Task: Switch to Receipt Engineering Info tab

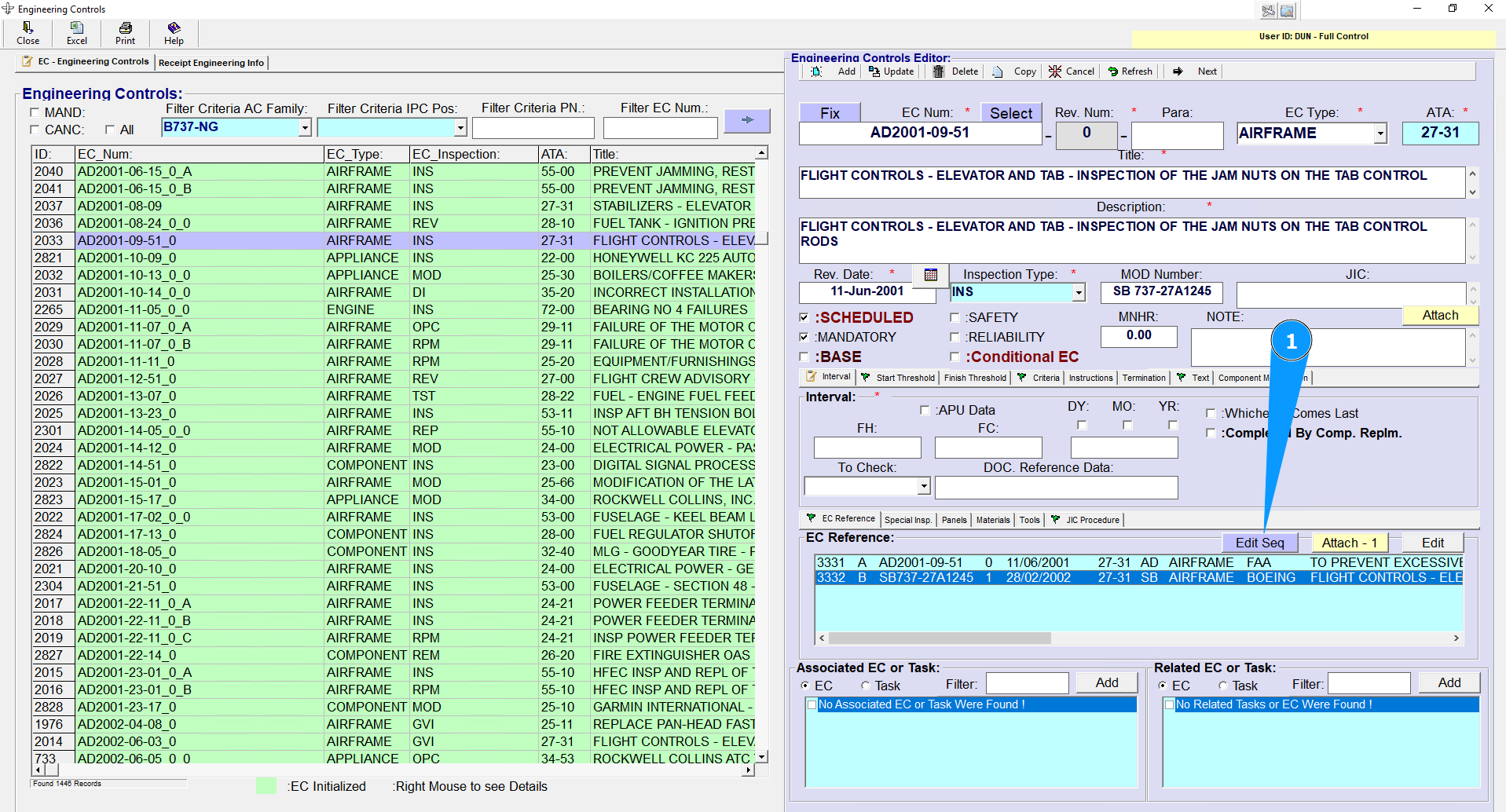Action: 211,63
